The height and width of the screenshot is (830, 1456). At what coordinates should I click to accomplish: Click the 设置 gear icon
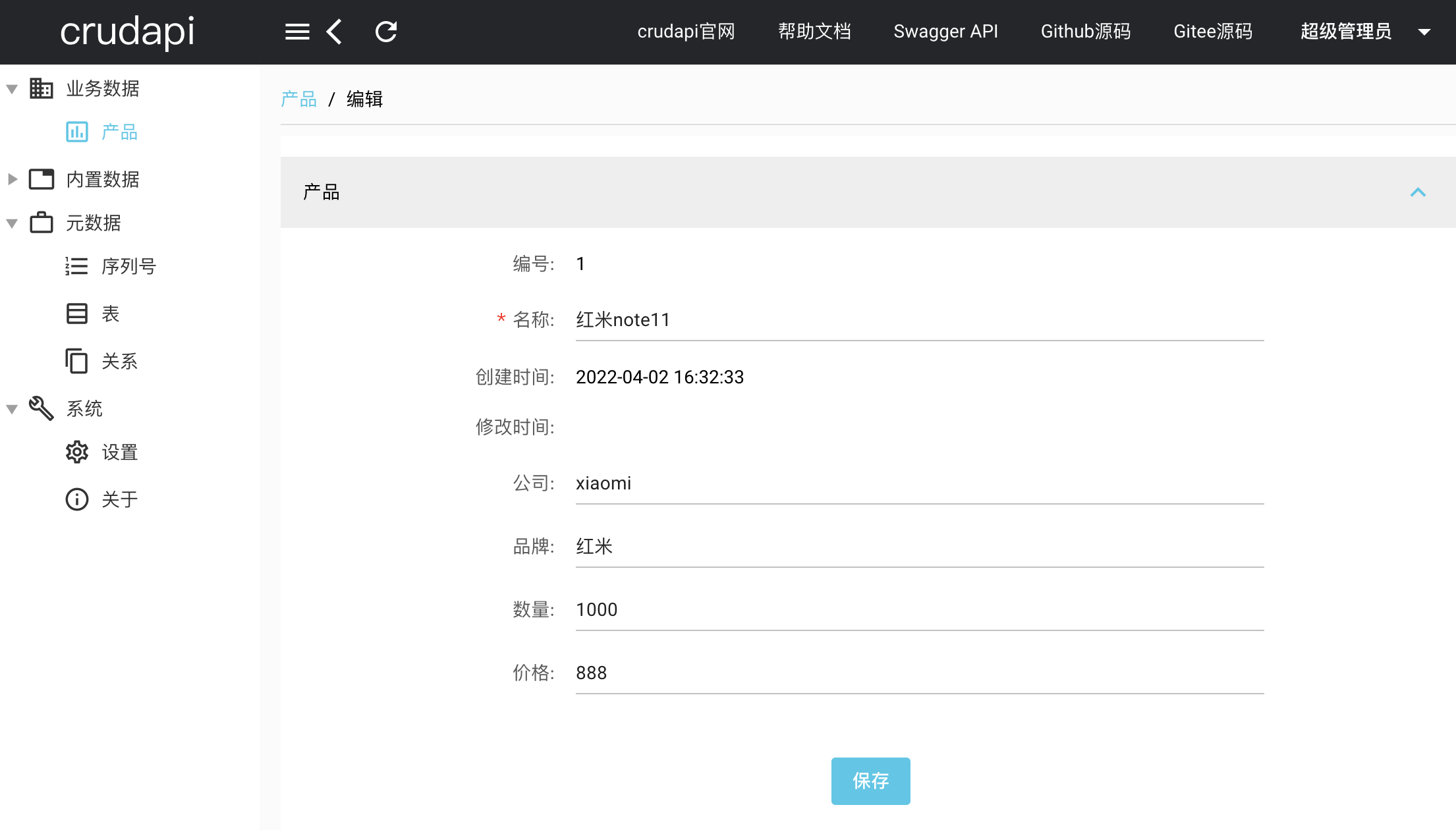[x=76, y=452]
